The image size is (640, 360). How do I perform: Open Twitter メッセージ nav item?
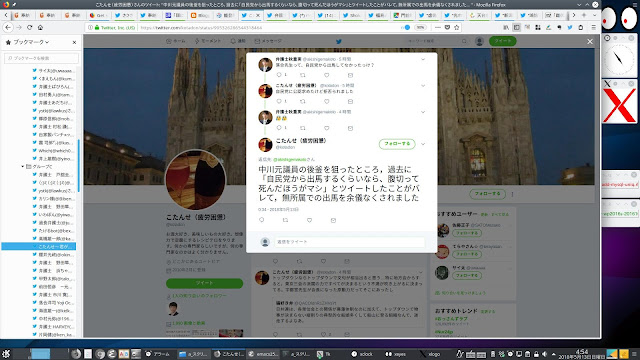point(268,41)
